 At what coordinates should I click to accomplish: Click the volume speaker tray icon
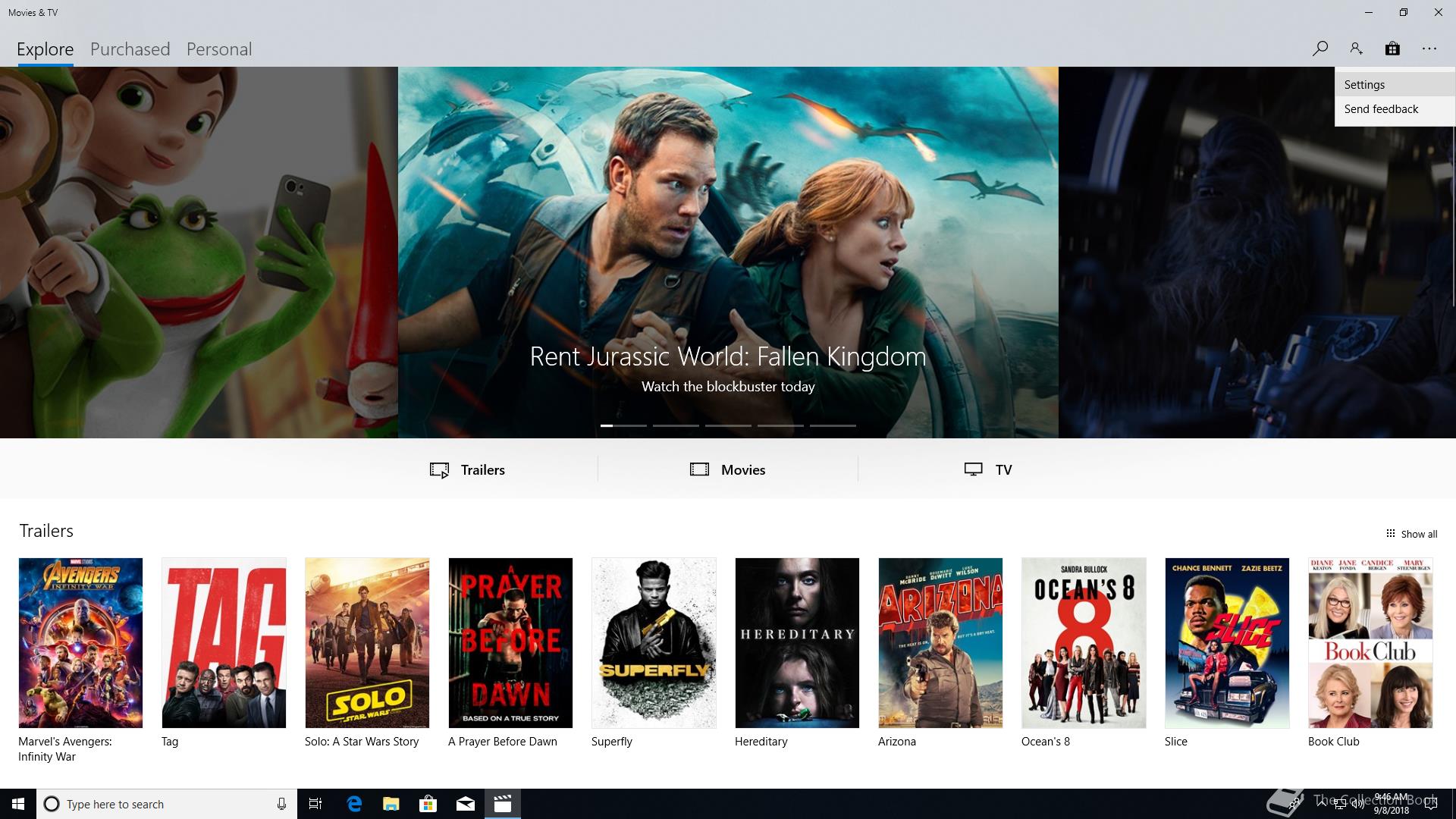[1357, 804]
